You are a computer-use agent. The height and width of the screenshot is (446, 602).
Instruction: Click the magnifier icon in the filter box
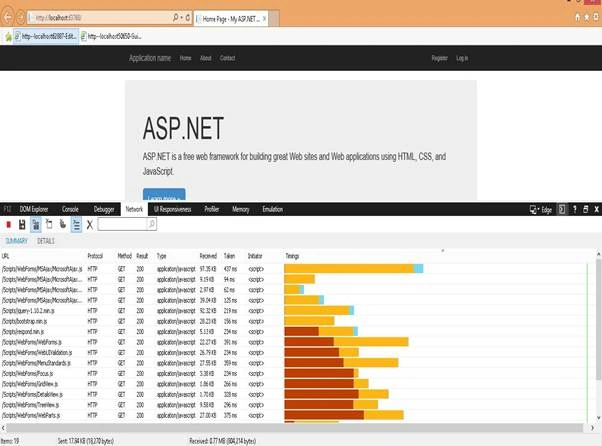(152, 224)
